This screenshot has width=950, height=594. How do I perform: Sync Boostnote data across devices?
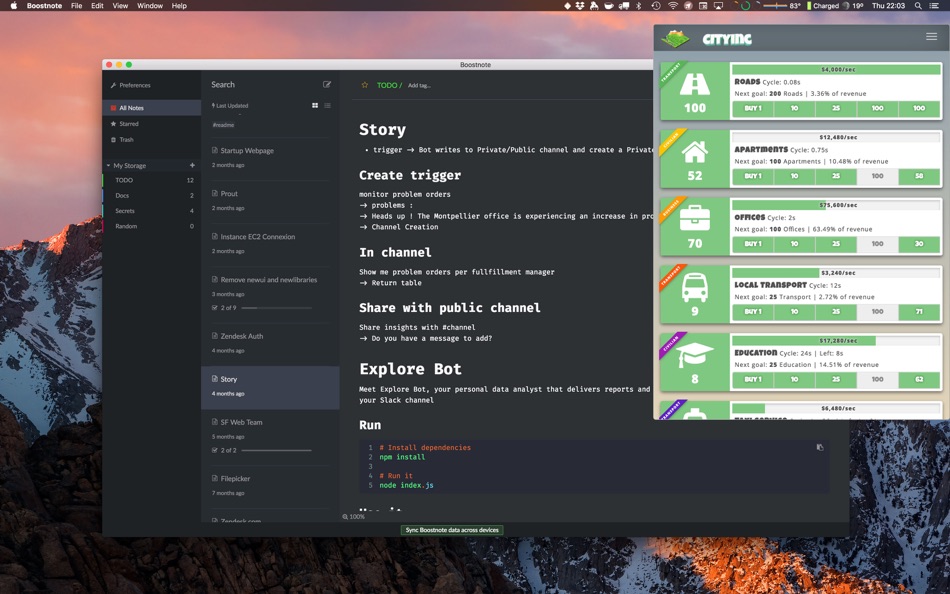tap(452, 530)
